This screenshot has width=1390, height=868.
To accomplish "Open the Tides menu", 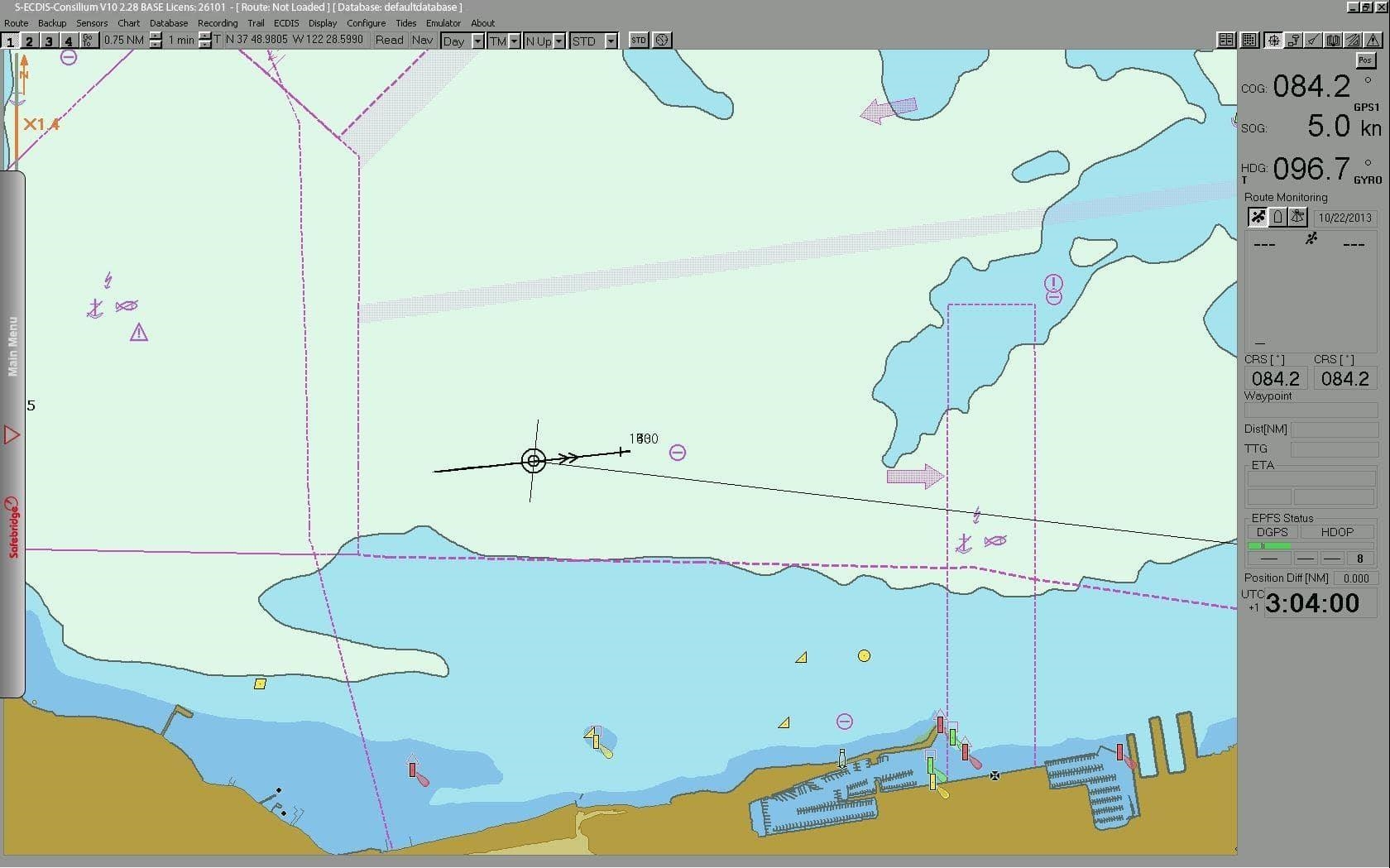I will [x=405, y=23].
